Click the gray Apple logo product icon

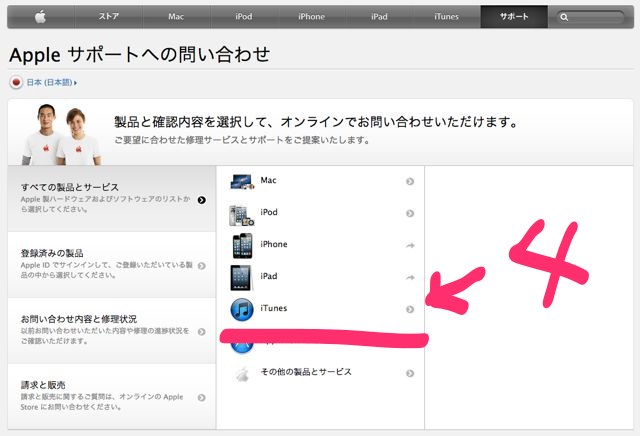click(x=242, y=374)
